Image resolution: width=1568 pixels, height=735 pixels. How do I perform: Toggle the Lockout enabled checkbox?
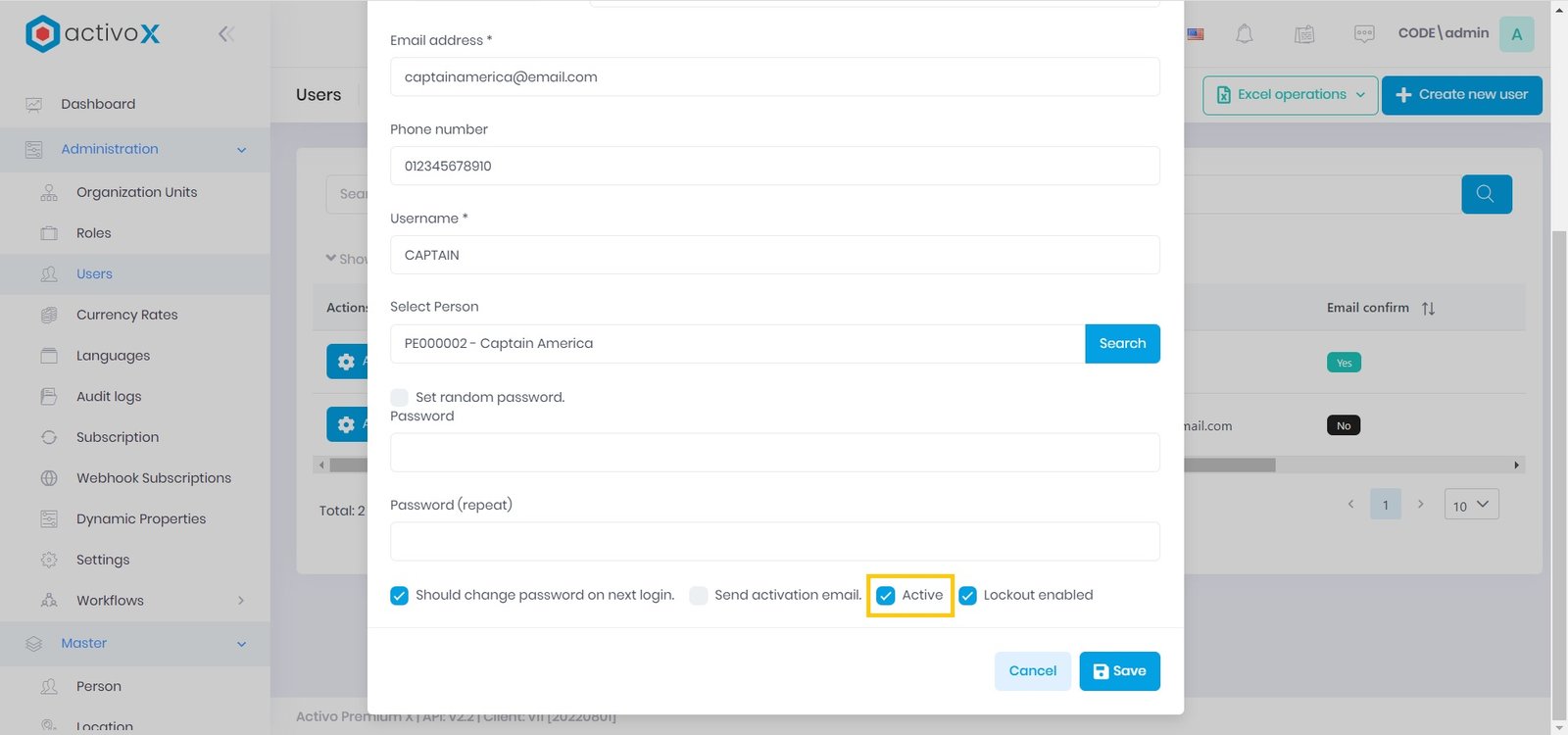[x=968, y=596]
